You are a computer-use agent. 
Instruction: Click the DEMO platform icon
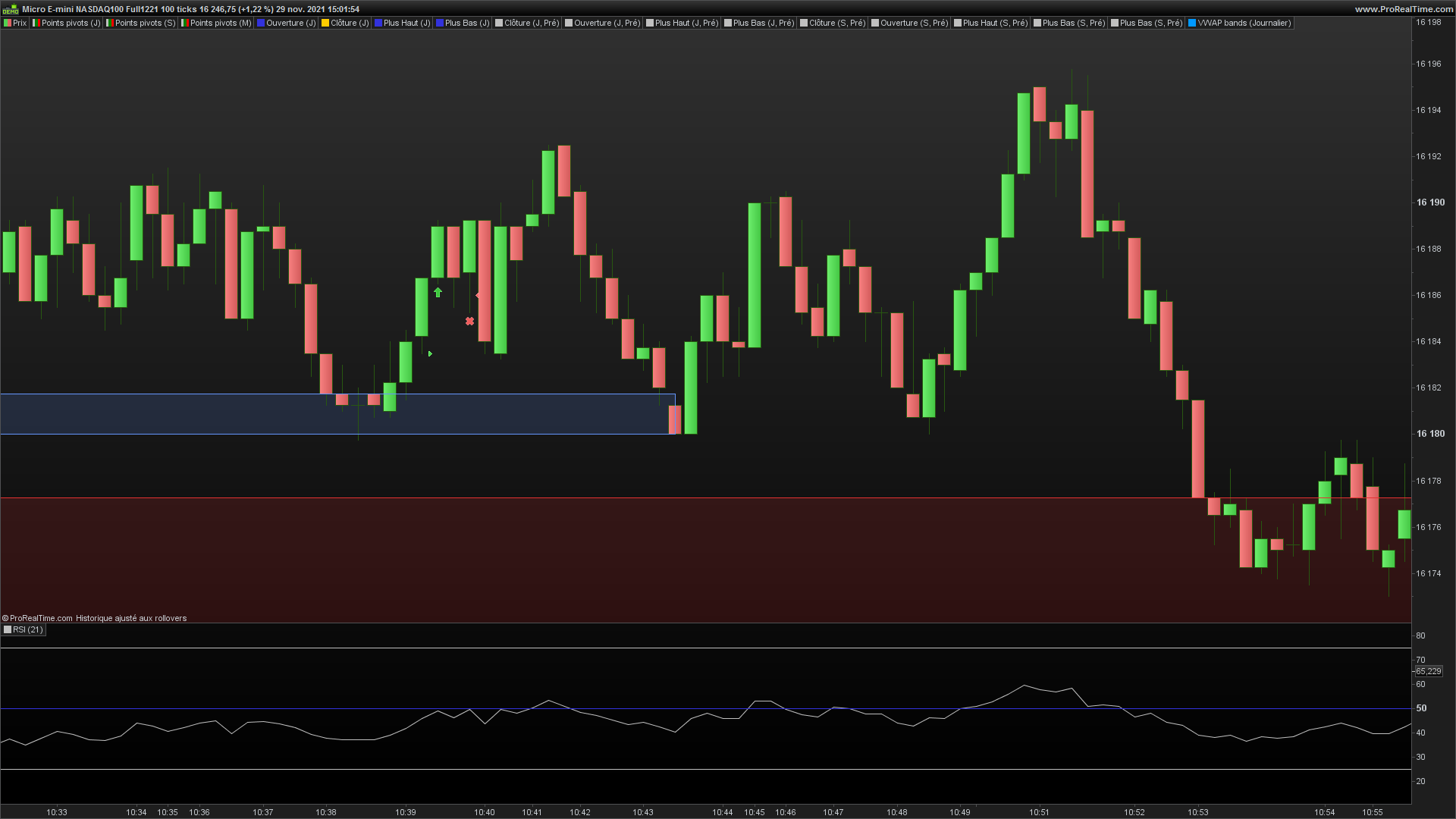point(10,9)
